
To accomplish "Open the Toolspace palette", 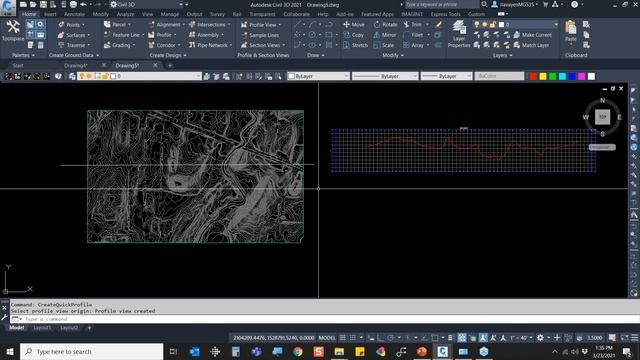I will point(13,31).
